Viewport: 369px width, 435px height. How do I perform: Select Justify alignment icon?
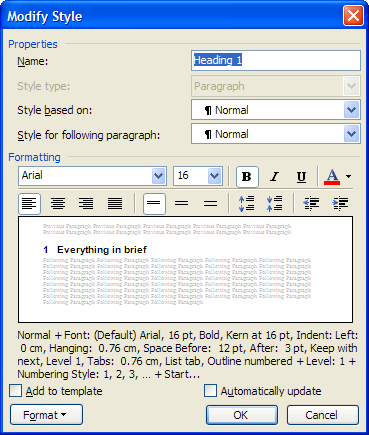point(115,203)
